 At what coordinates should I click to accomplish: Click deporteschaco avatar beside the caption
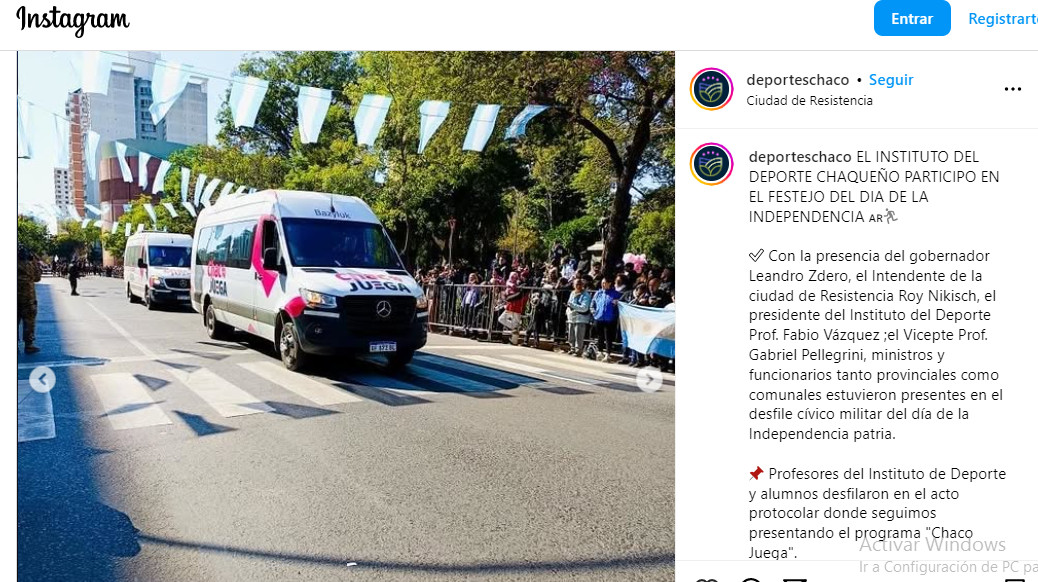pyautogui.click(x=711, y=164)
